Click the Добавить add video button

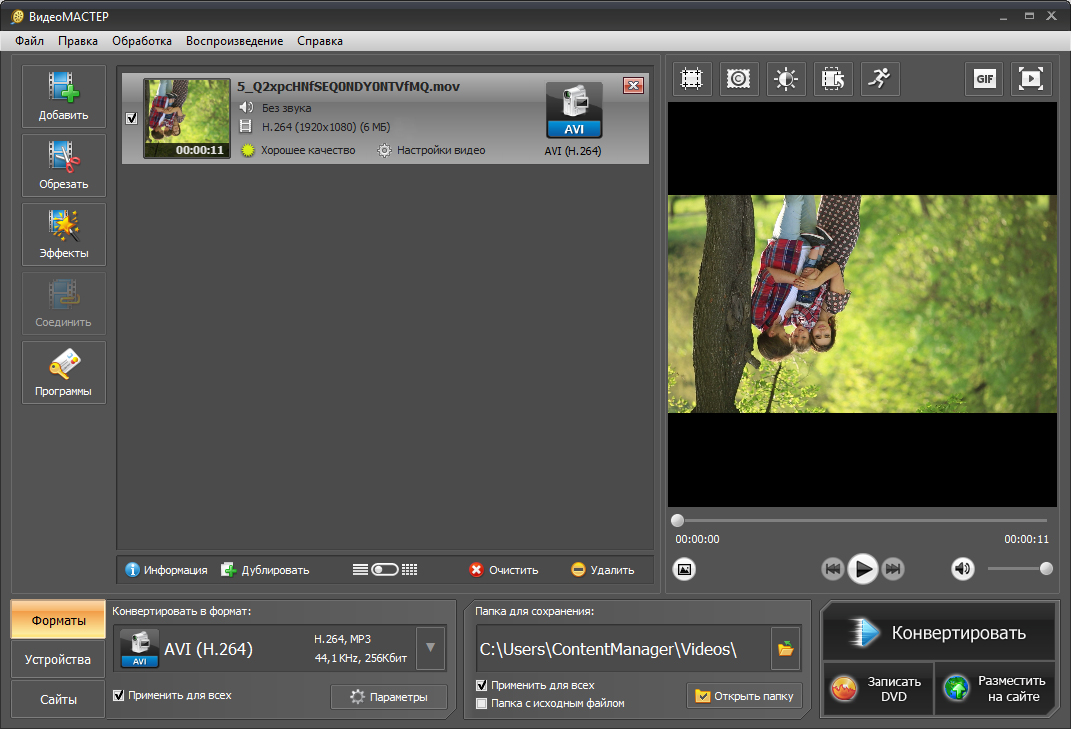tap(64, 97)
